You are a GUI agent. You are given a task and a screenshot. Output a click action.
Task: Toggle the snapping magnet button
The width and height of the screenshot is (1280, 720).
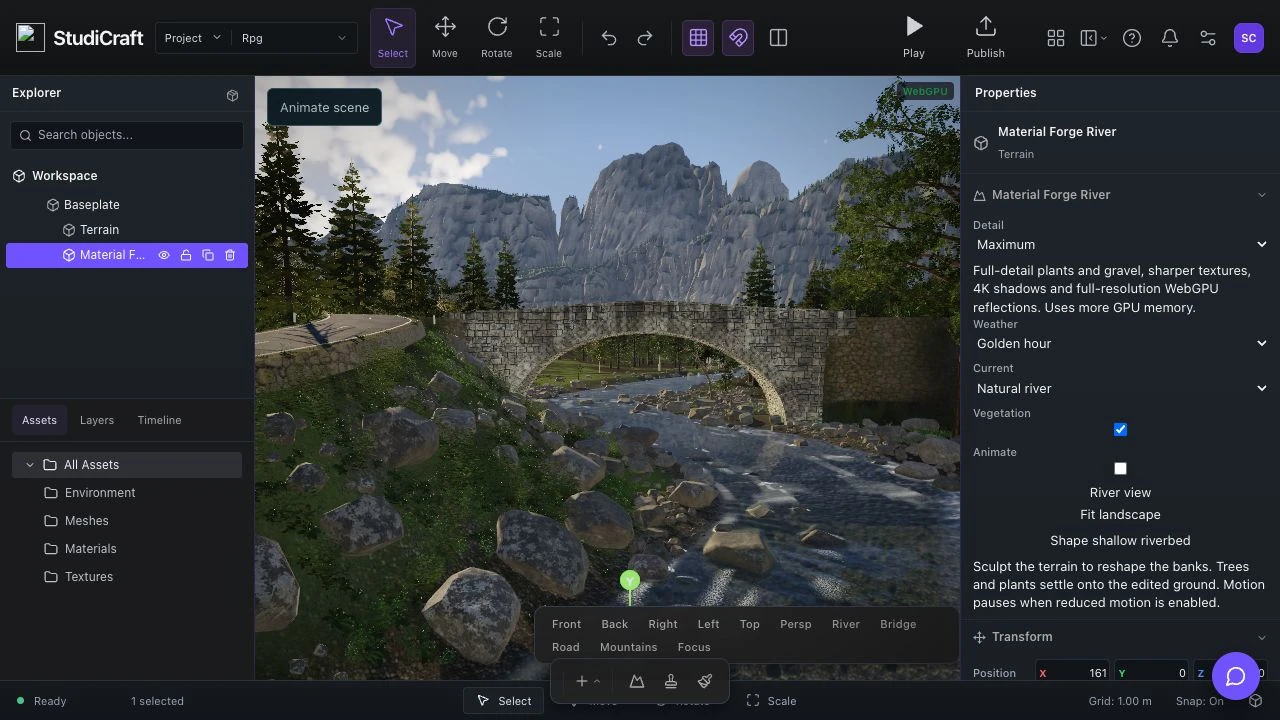pyautogui.click(x=738, y=38)
